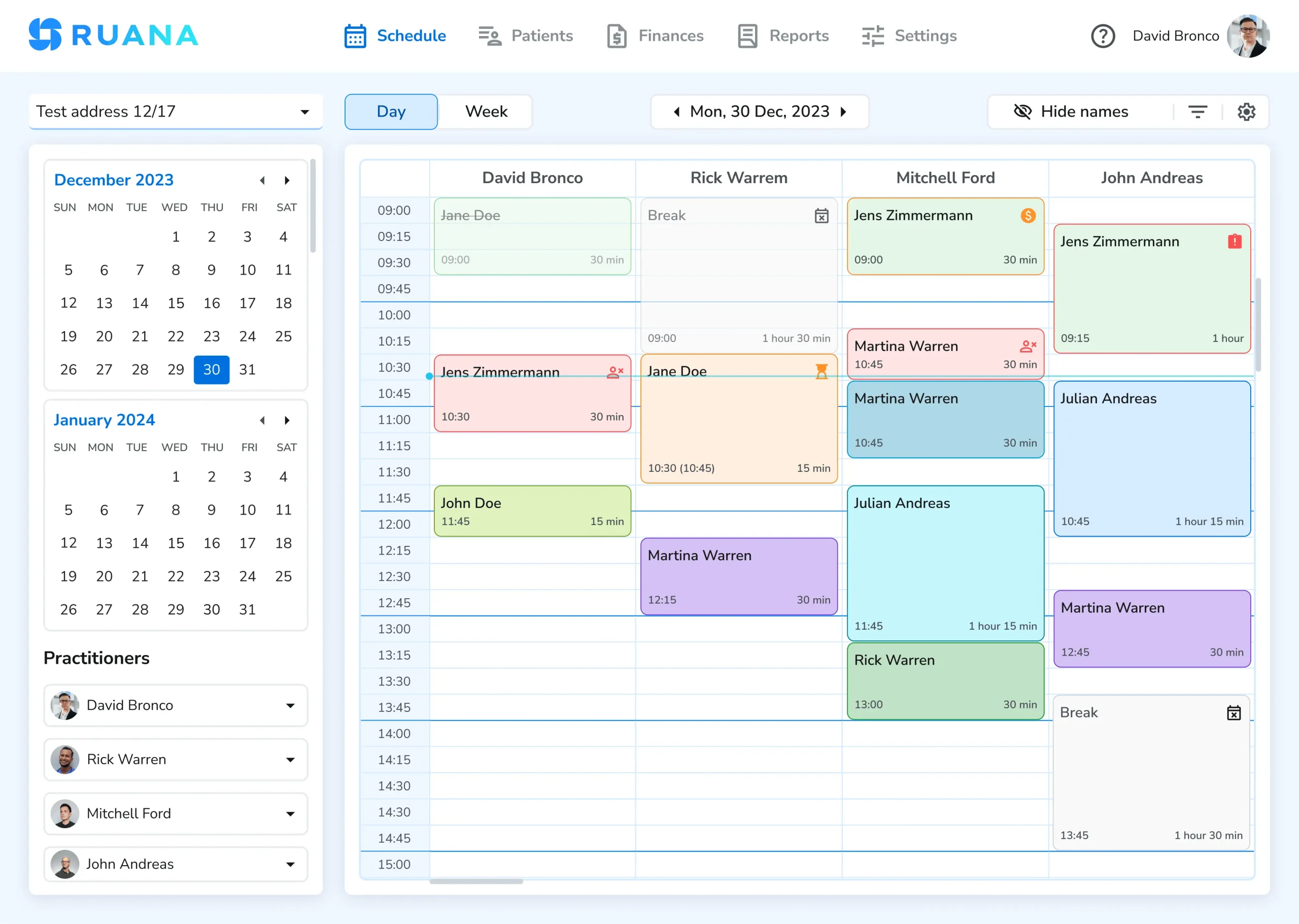Open the cancelled Jane Doe 09:00 appointment
Image resolution: width=1299 pixels, height=924 pixels.
click(532, 236)
